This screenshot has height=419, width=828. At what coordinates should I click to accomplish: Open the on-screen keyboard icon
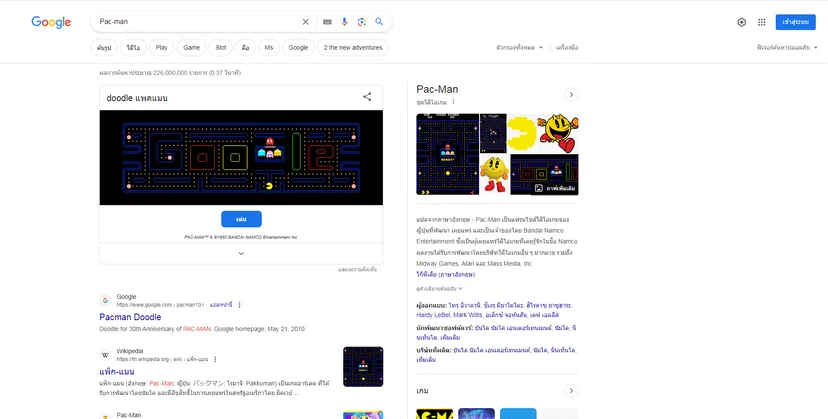327,22
